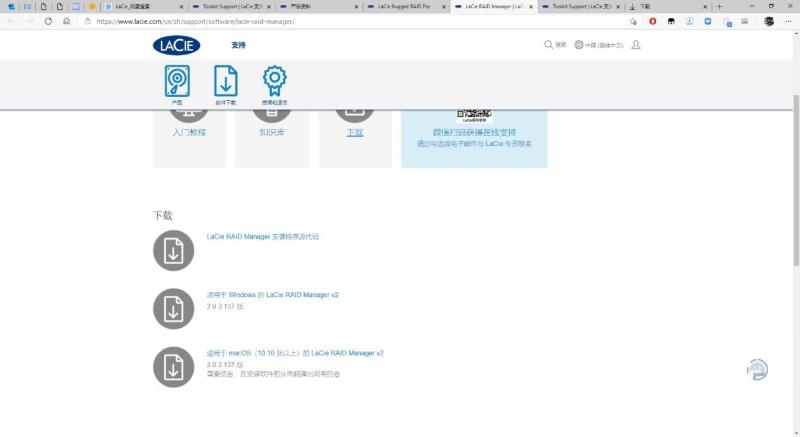Click download icon for installer source code
Screen dimensions: 800x437
[173, 250]
